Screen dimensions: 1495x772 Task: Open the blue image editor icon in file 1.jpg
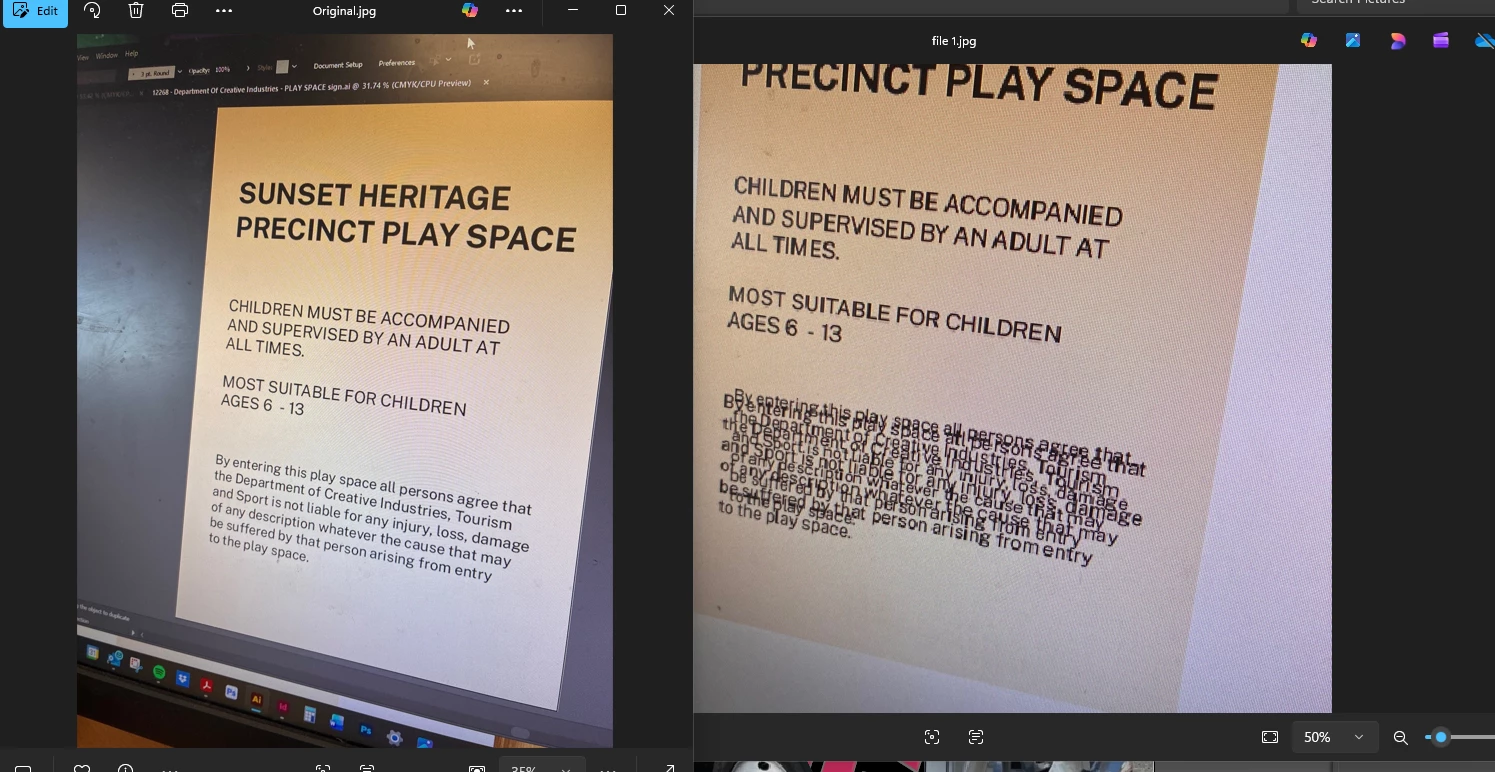pos(1353,40)
